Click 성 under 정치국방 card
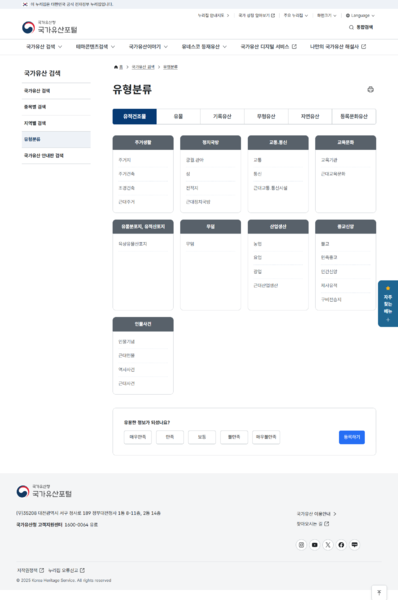The width and height of the screenshot is (398, 600). coord(188,174)
